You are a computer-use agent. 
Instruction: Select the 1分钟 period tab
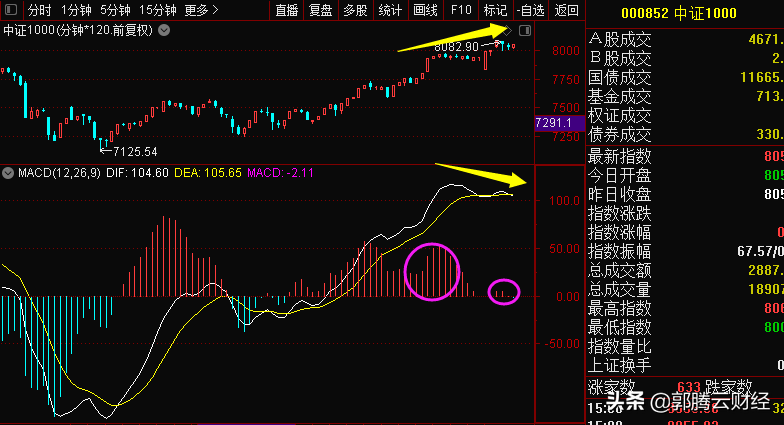pos(76,10)
